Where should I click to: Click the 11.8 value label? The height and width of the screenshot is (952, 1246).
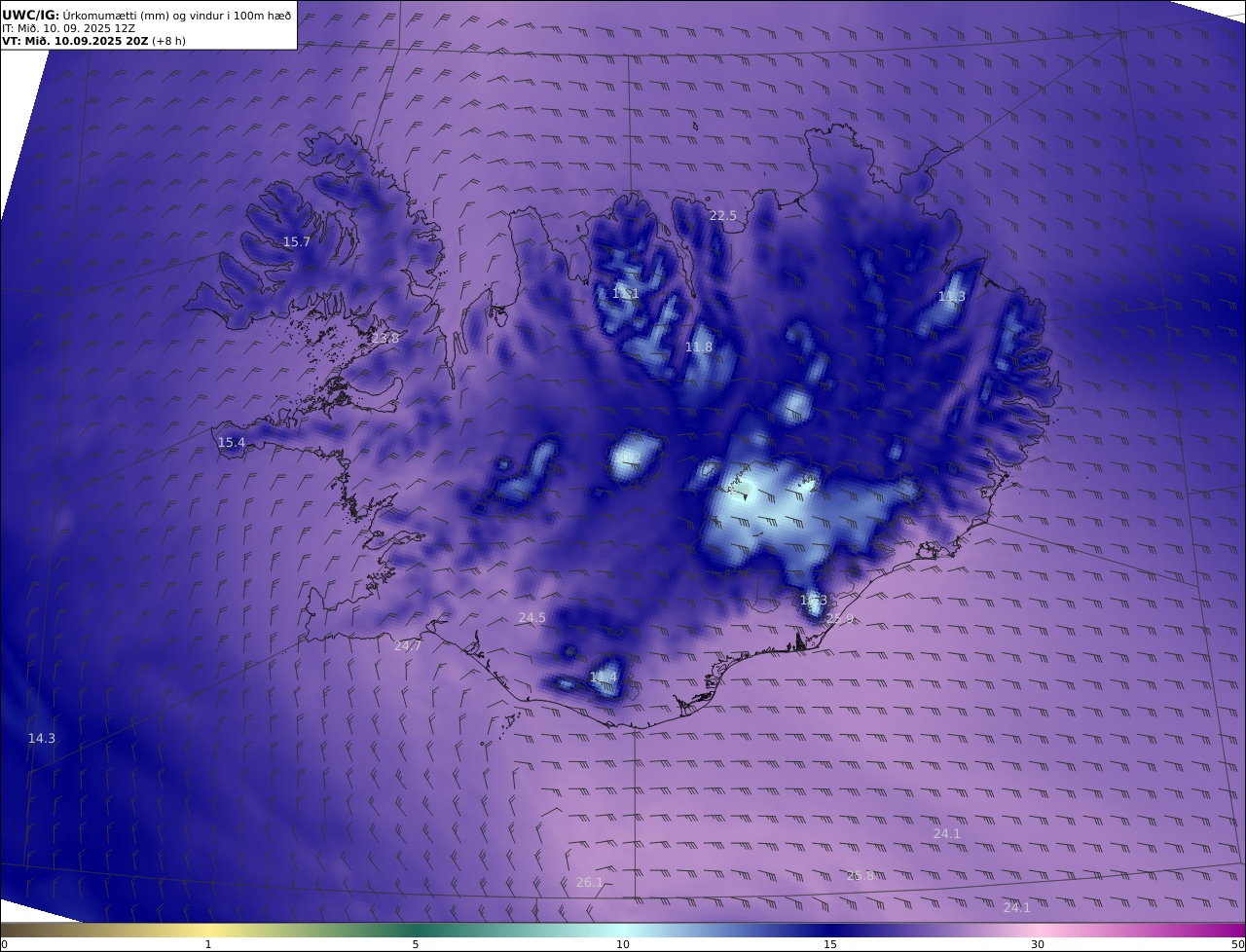point(699,348)
